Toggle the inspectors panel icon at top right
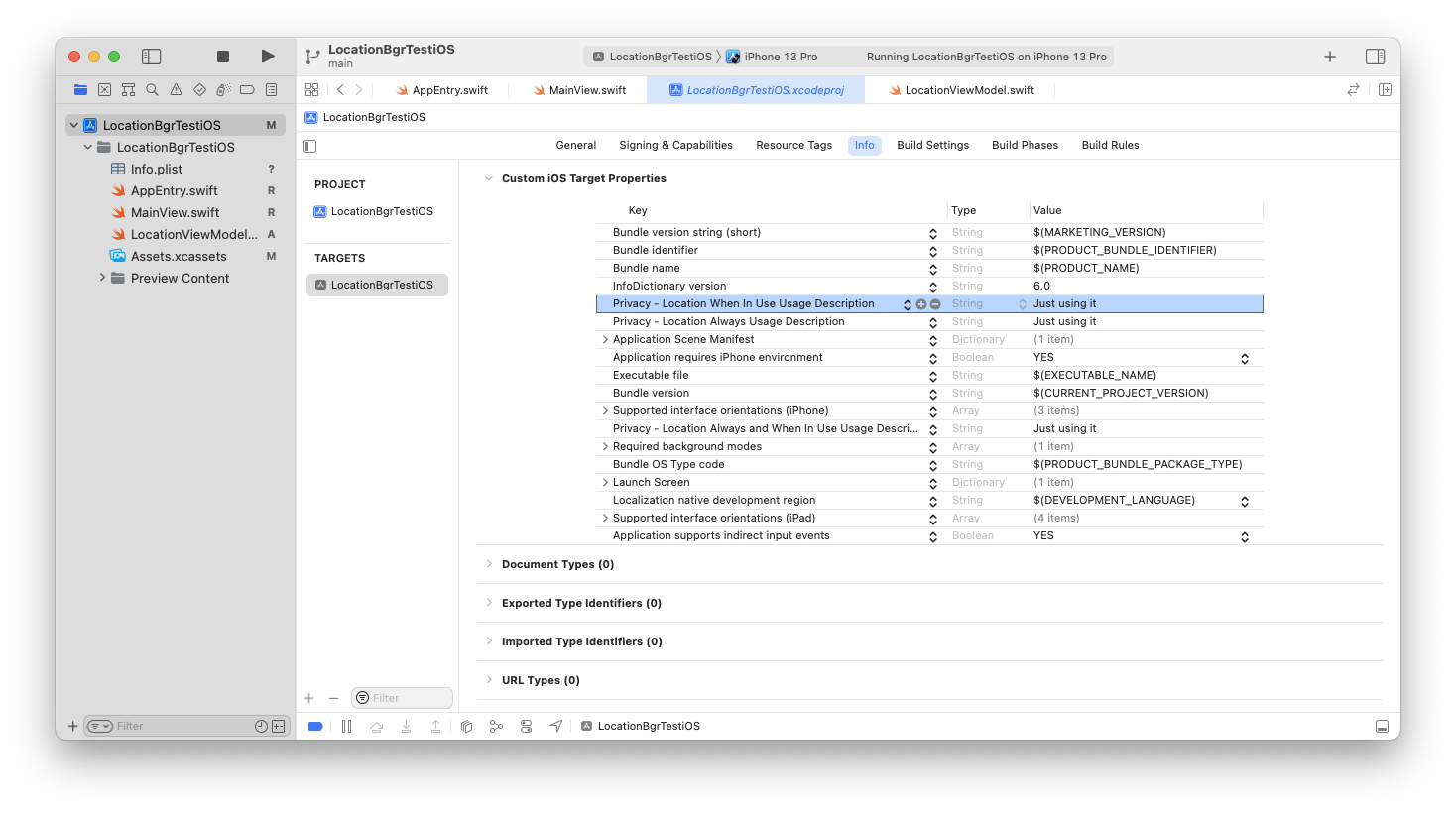The height and width of the screenshot is (813, 1456). tap(1375, 57)
